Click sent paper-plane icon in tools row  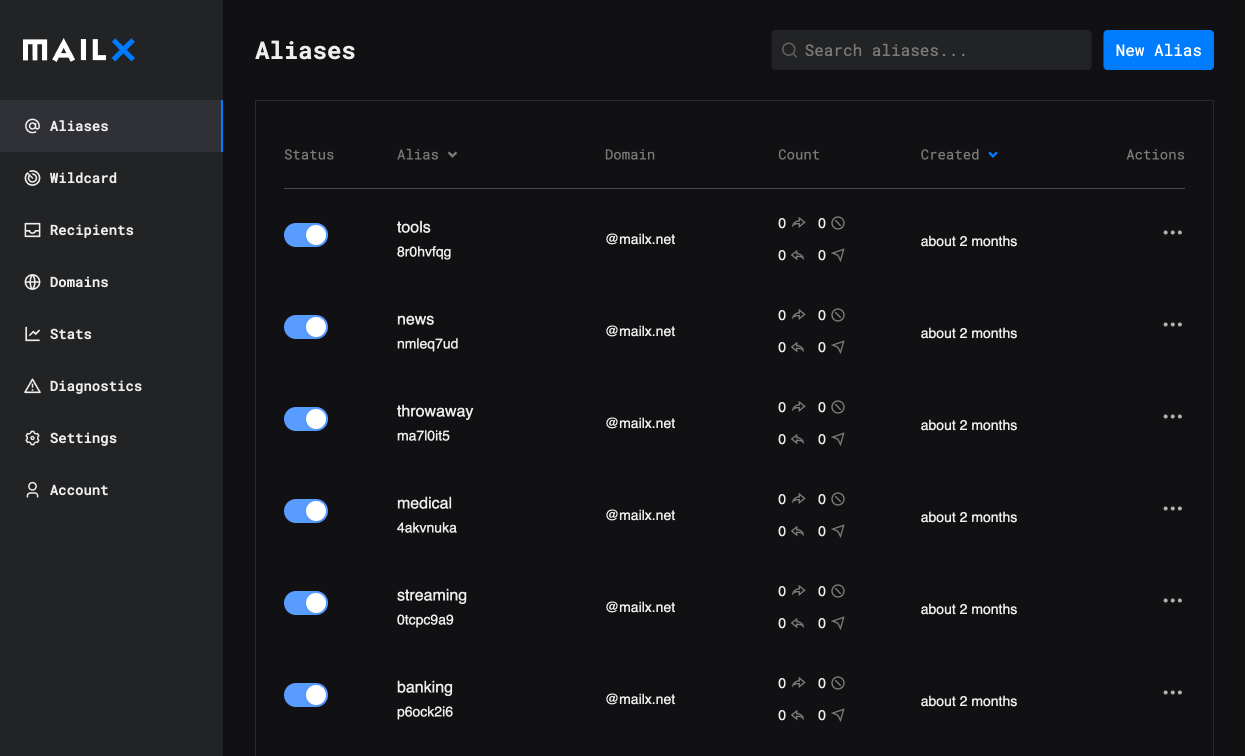point(838,255)
